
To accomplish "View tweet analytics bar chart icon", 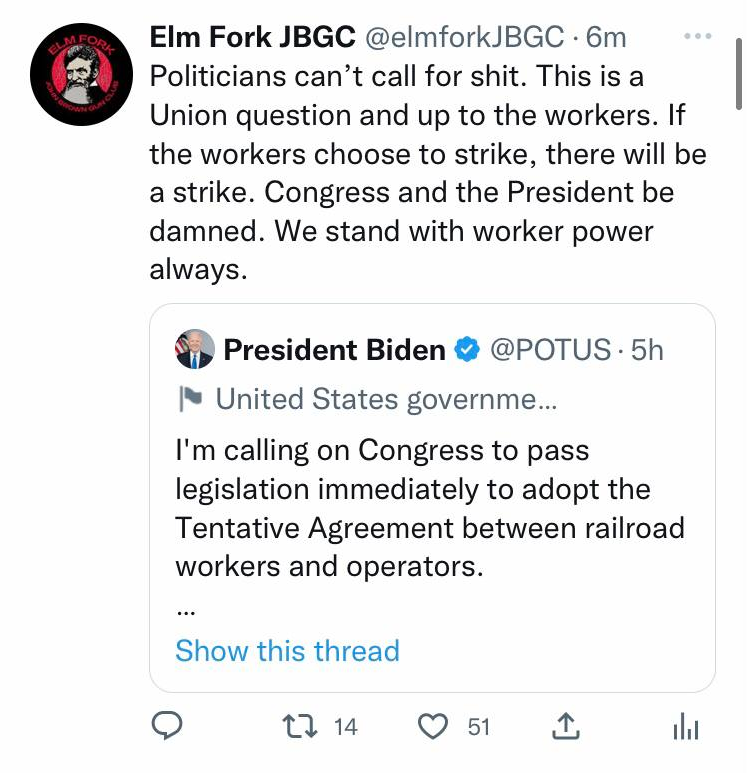I will coord(686,728).
